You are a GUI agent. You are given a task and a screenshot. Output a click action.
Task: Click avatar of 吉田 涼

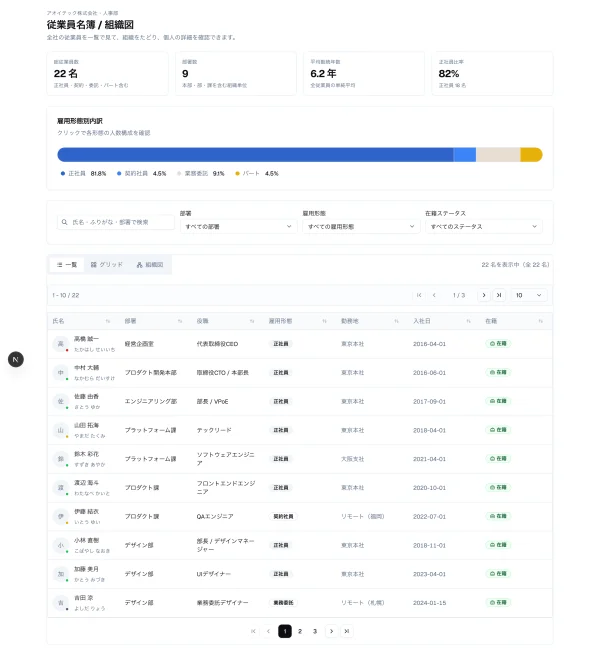tap(61, 603)
